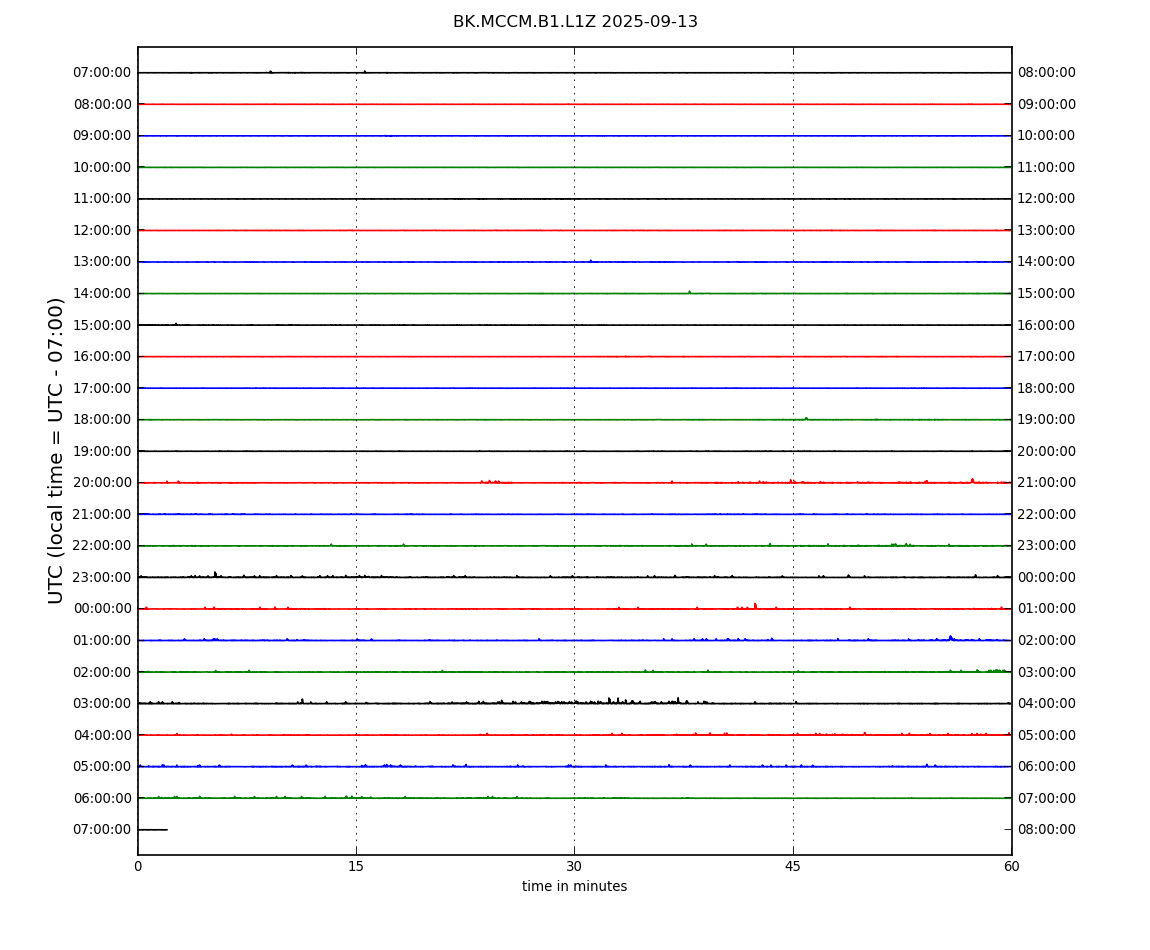Click the 'time in minutes' x-axis label

pos(574,886)
